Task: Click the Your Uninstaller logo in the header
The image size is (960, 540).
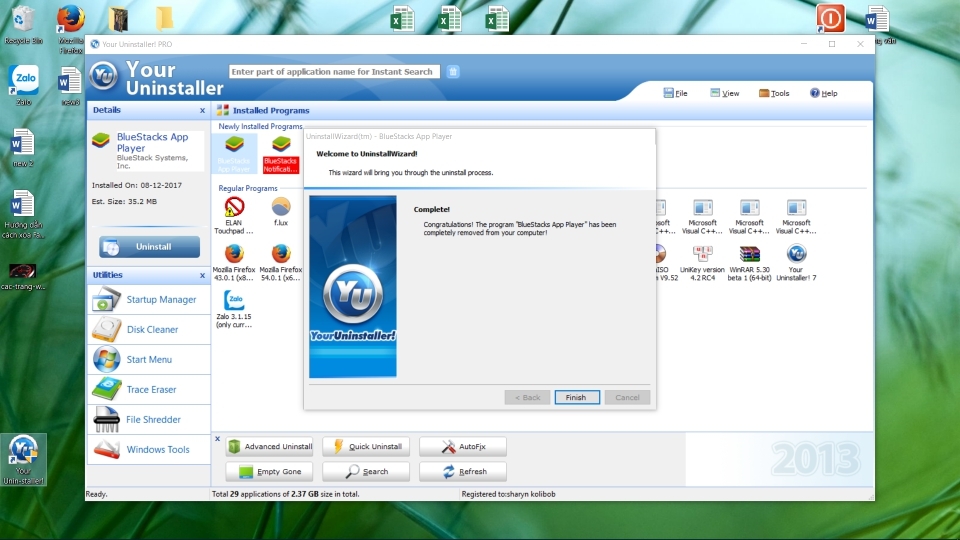Action: (x=103, y=77)
